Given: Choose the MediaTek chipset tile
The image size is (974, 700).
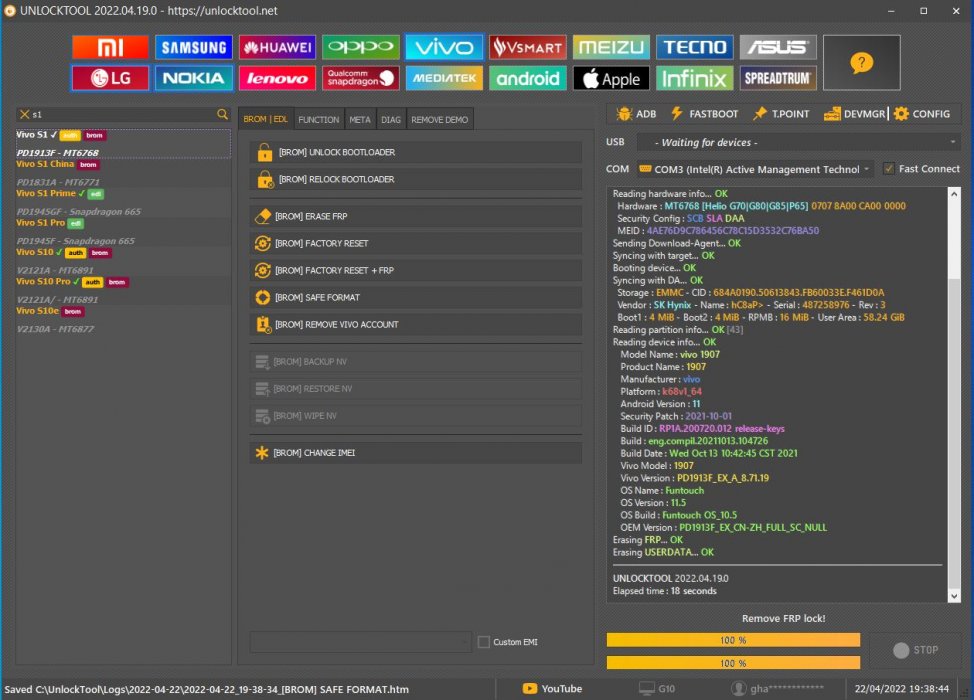Looking at the screenshot, I should tap(444, 78).
